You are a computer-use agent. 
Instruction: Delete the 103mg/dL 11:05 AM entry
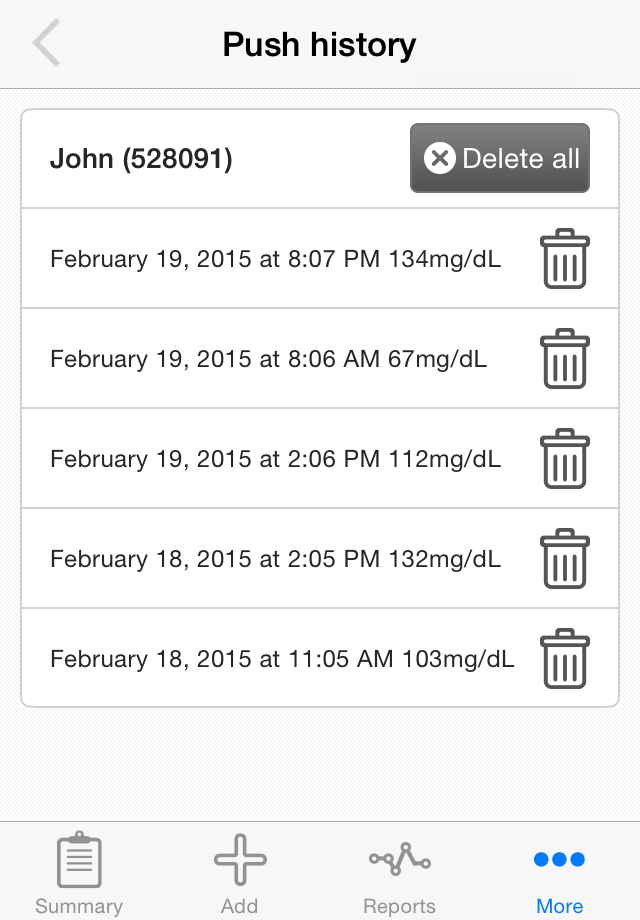pyautogui.click(x=564, y=658)
